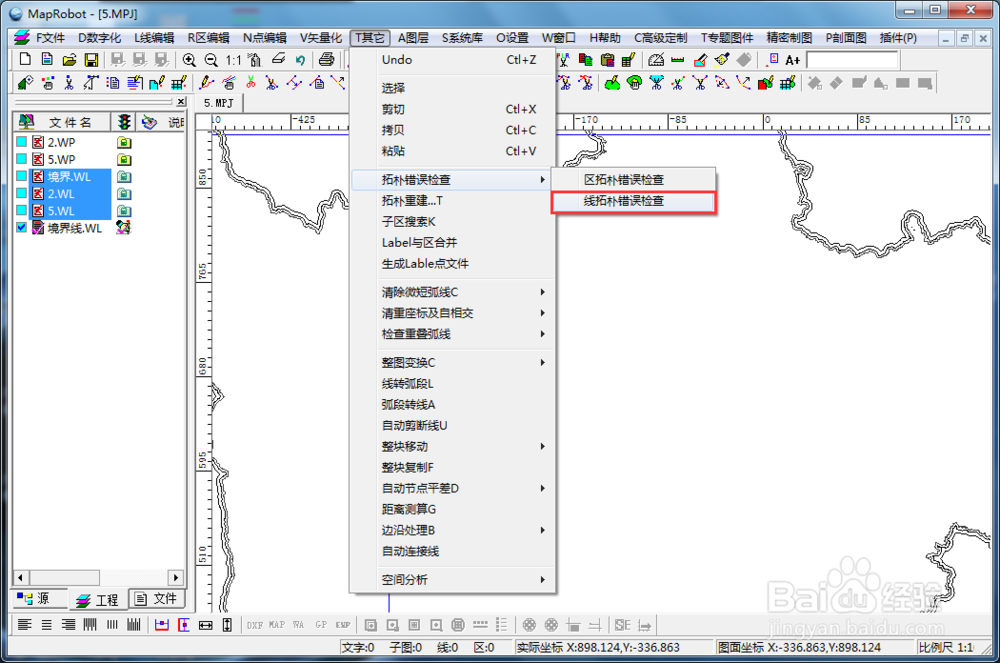
Task: Uncheck the checkbox for 境界线.WL
Action: [x=22, y=228]
